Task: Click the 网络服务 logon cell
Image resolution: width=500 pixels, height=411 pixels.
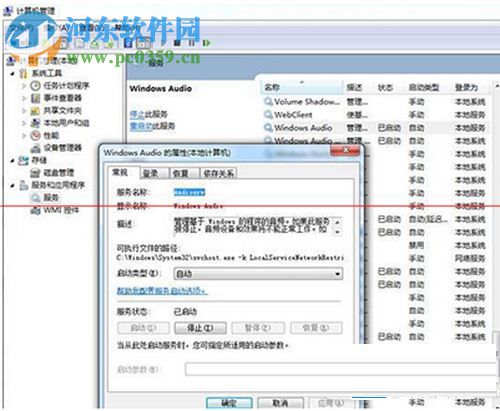Action: [470, 258]
